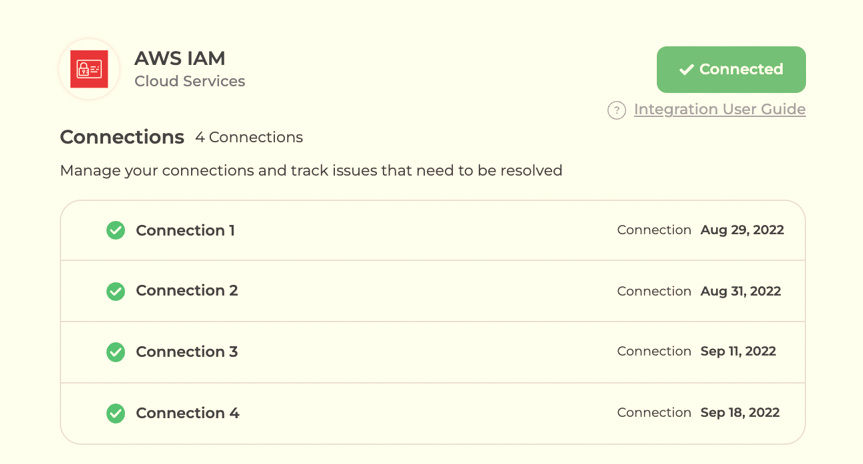Click the AWS IAM logo icon
This screenshot has width=863, height=464.
tap(89, 69)
